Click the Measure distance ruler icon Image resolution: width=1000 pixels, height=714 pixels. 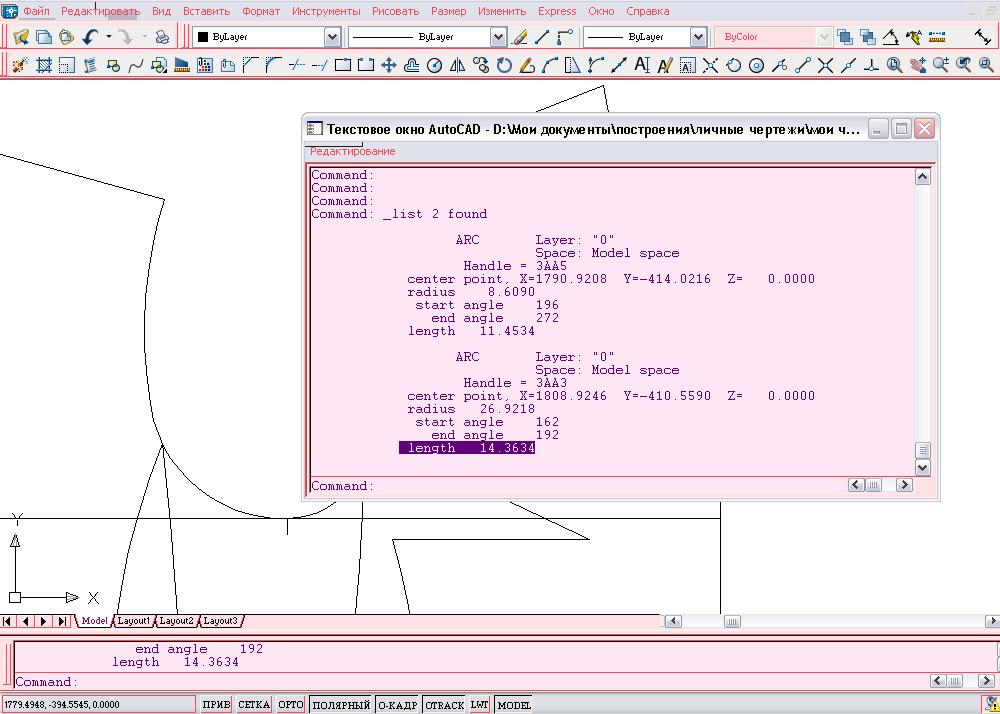click(x=937, y=37)
